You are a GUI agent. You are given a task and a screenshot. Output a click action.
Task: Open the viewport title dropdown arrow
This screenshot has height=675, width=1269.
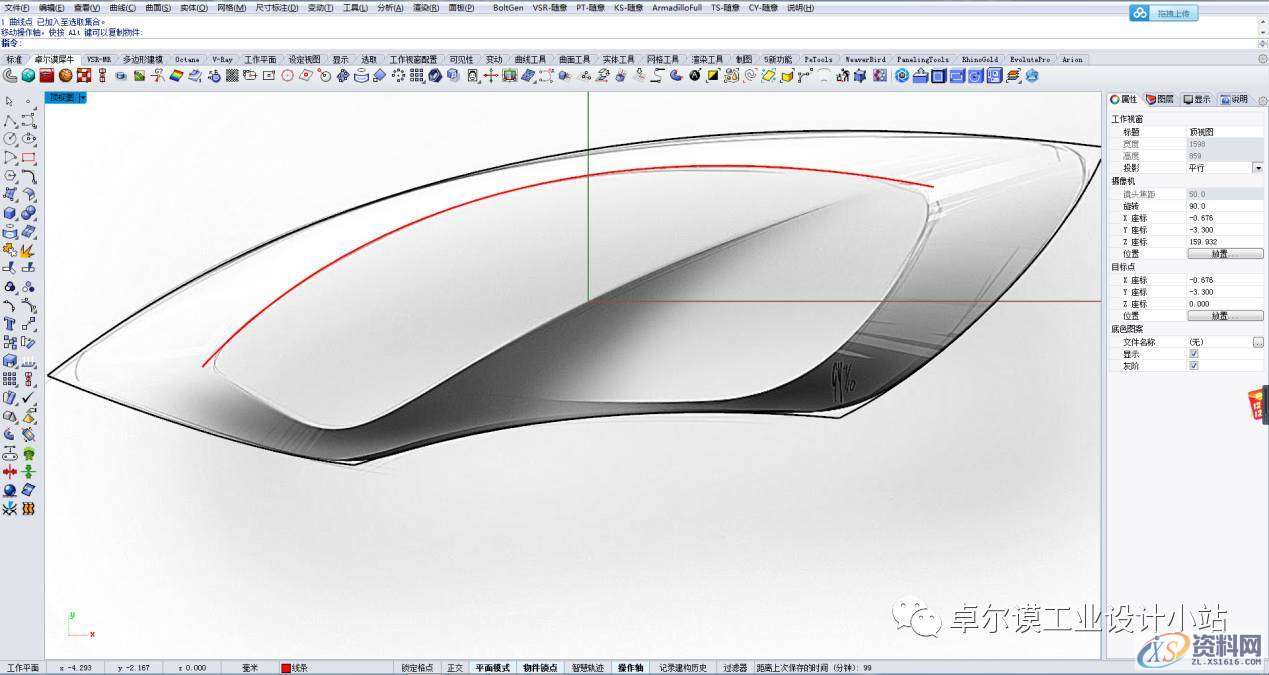pos(82,98)
